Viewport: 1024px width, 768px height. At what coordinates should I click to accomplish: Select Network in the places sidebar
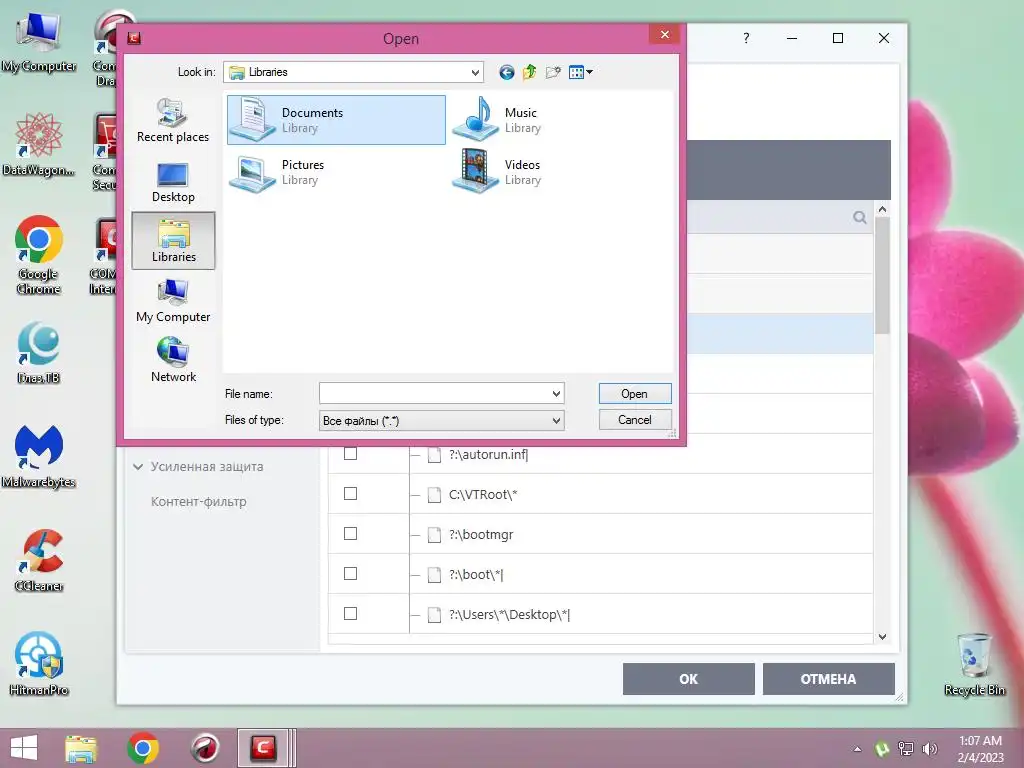(x=173, y=360)
